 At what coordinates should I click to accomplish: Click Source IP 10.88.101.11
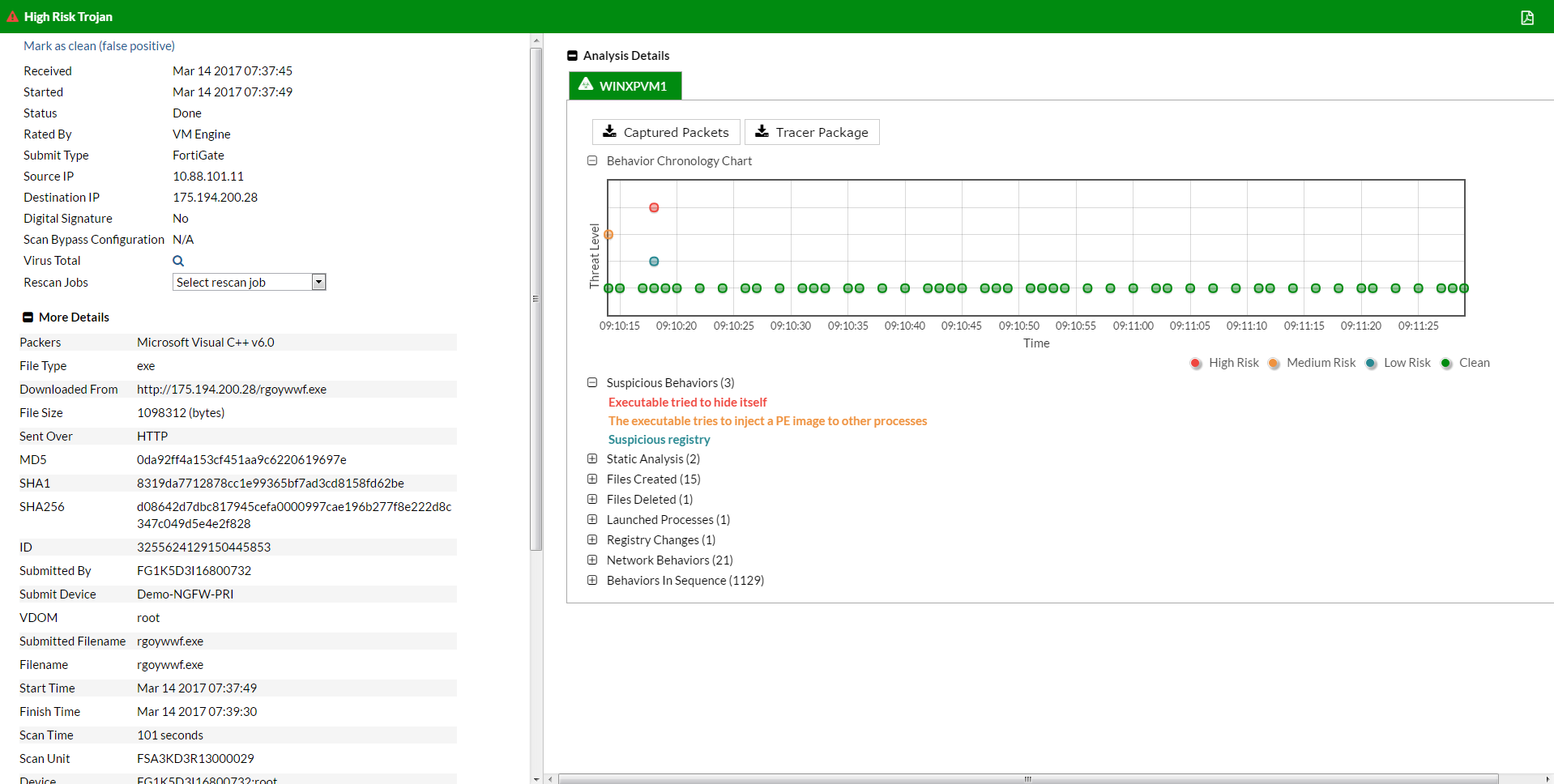(x=208, y=177)
